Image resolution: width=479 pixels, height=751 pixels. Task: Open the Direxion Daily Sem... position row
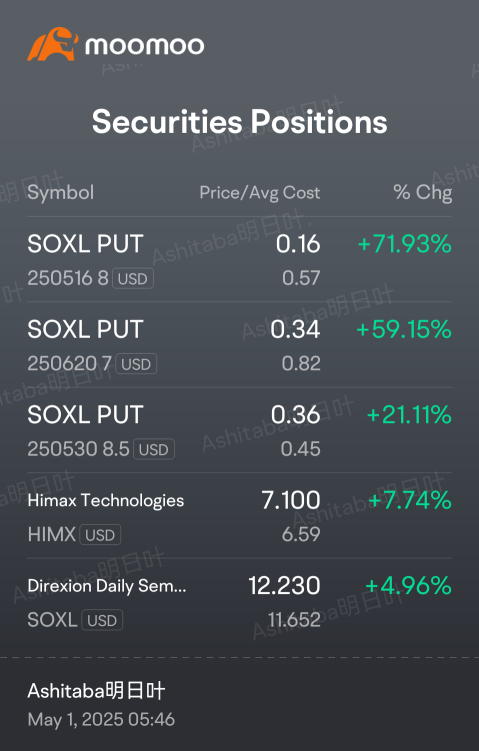coord(240,601)
